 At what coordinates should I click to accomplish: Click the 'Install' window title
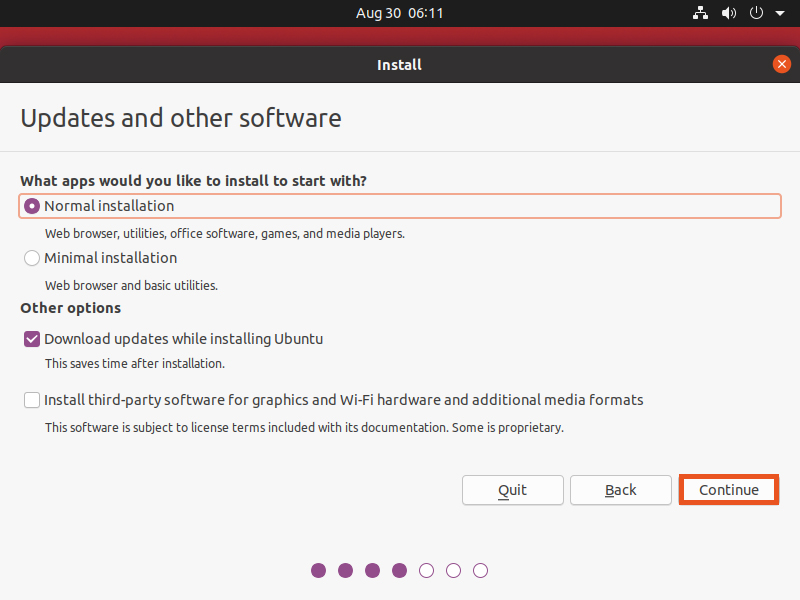[399, 65]
